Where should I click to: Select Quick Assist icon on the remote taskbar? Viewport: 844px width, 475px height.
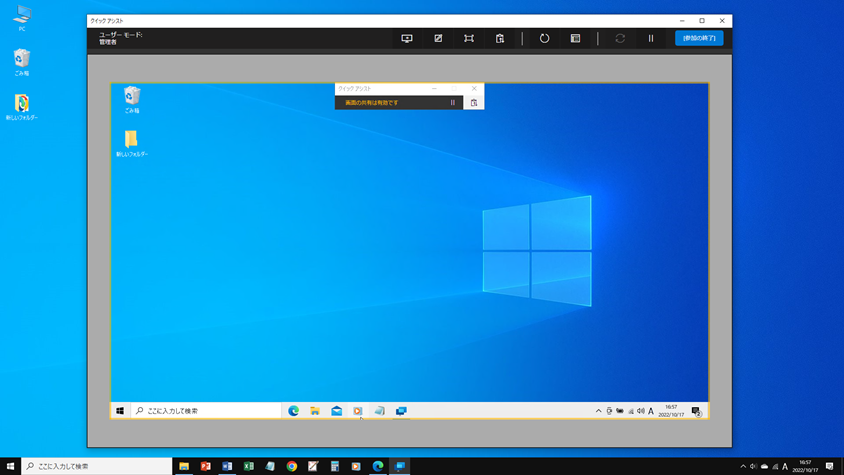401,411
